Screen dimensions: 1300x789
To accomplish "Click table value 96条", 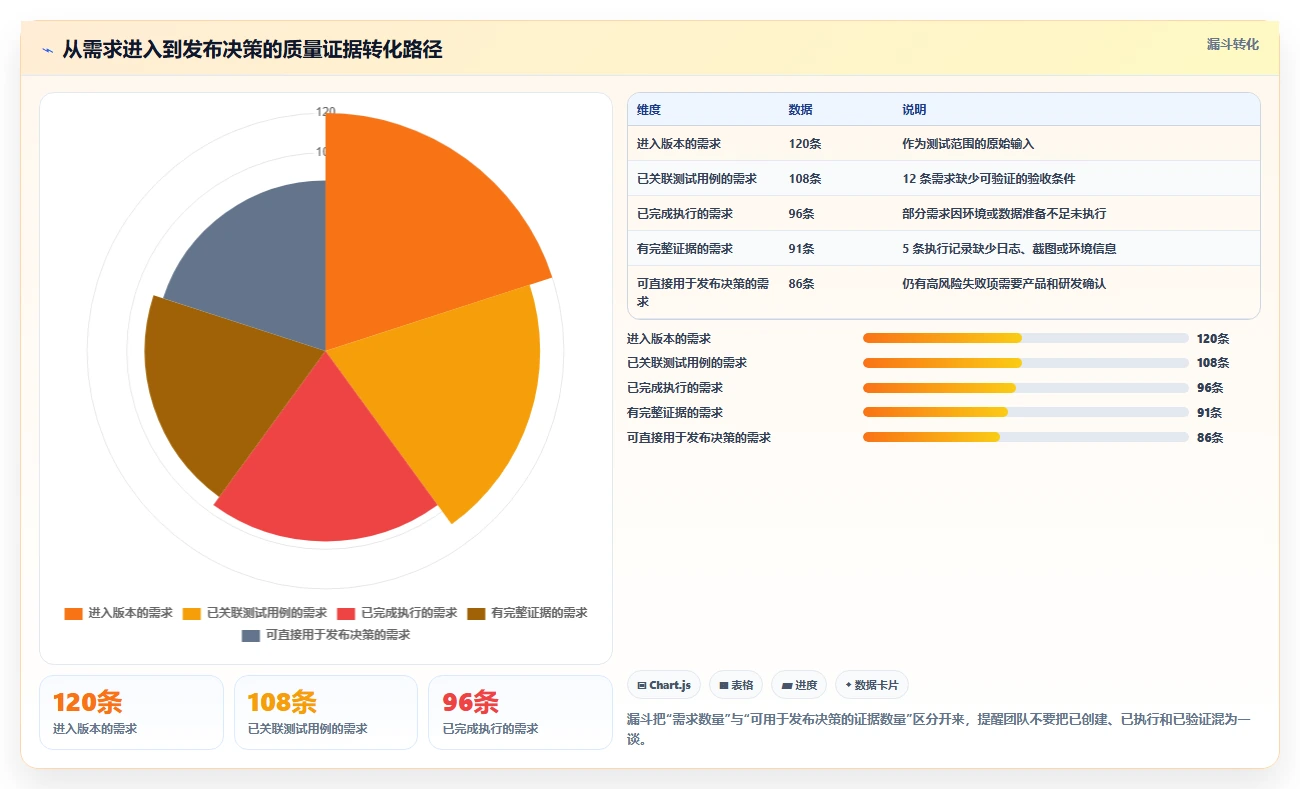I will click(x=801, y=214).
